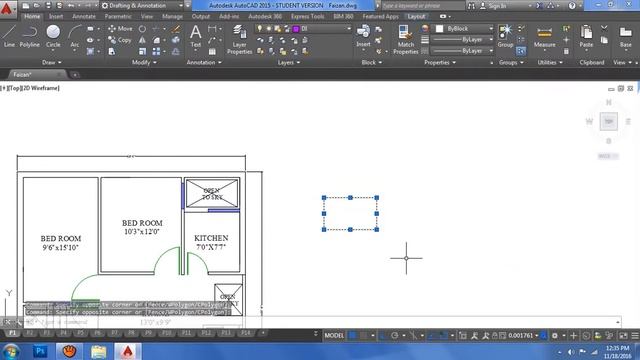The width and height of the screenshot is (640, 360).
Task: Click the Hatch tool icon
Action: tap(90, 51)
